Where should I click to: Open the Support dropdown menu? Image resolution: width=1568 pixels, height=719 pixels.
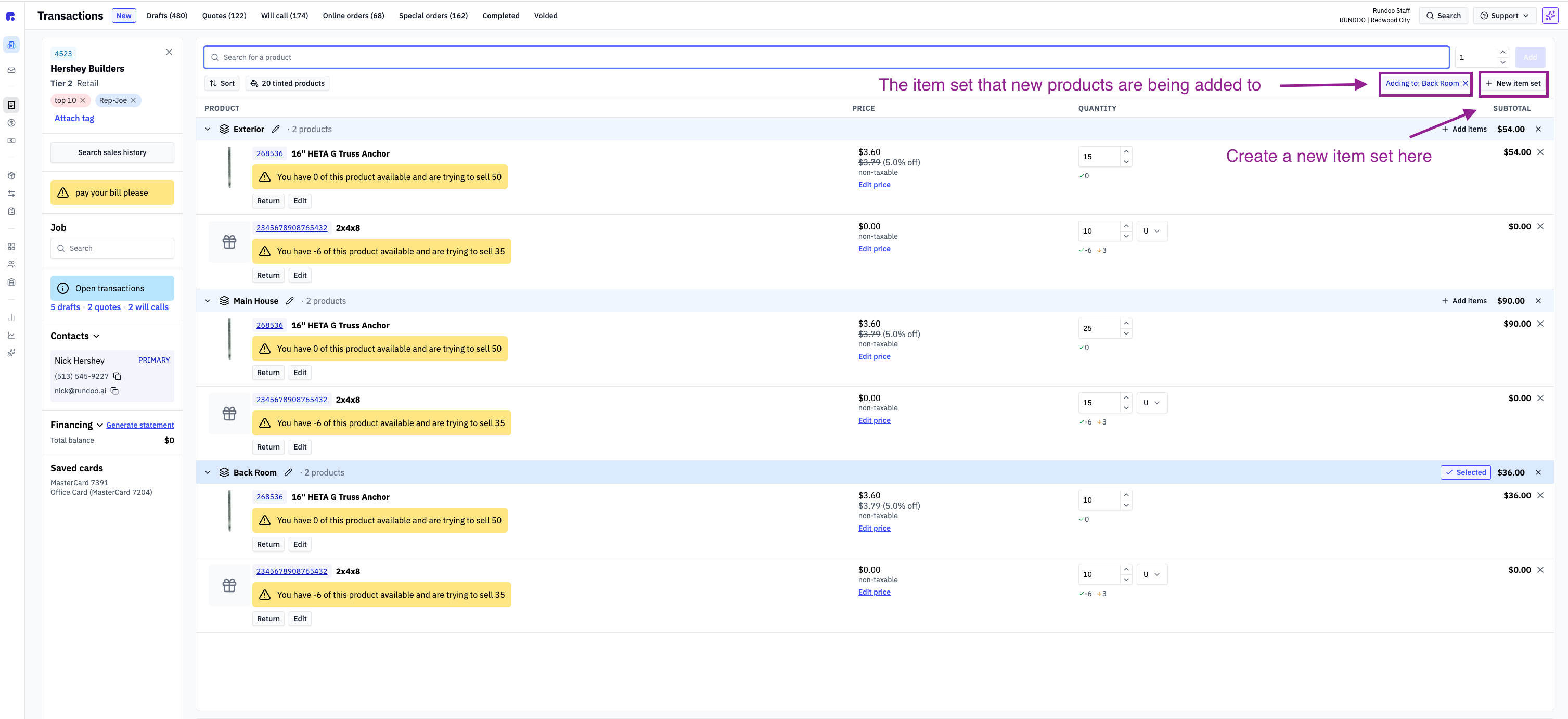pyautogui.click(x=1504, y=16)
